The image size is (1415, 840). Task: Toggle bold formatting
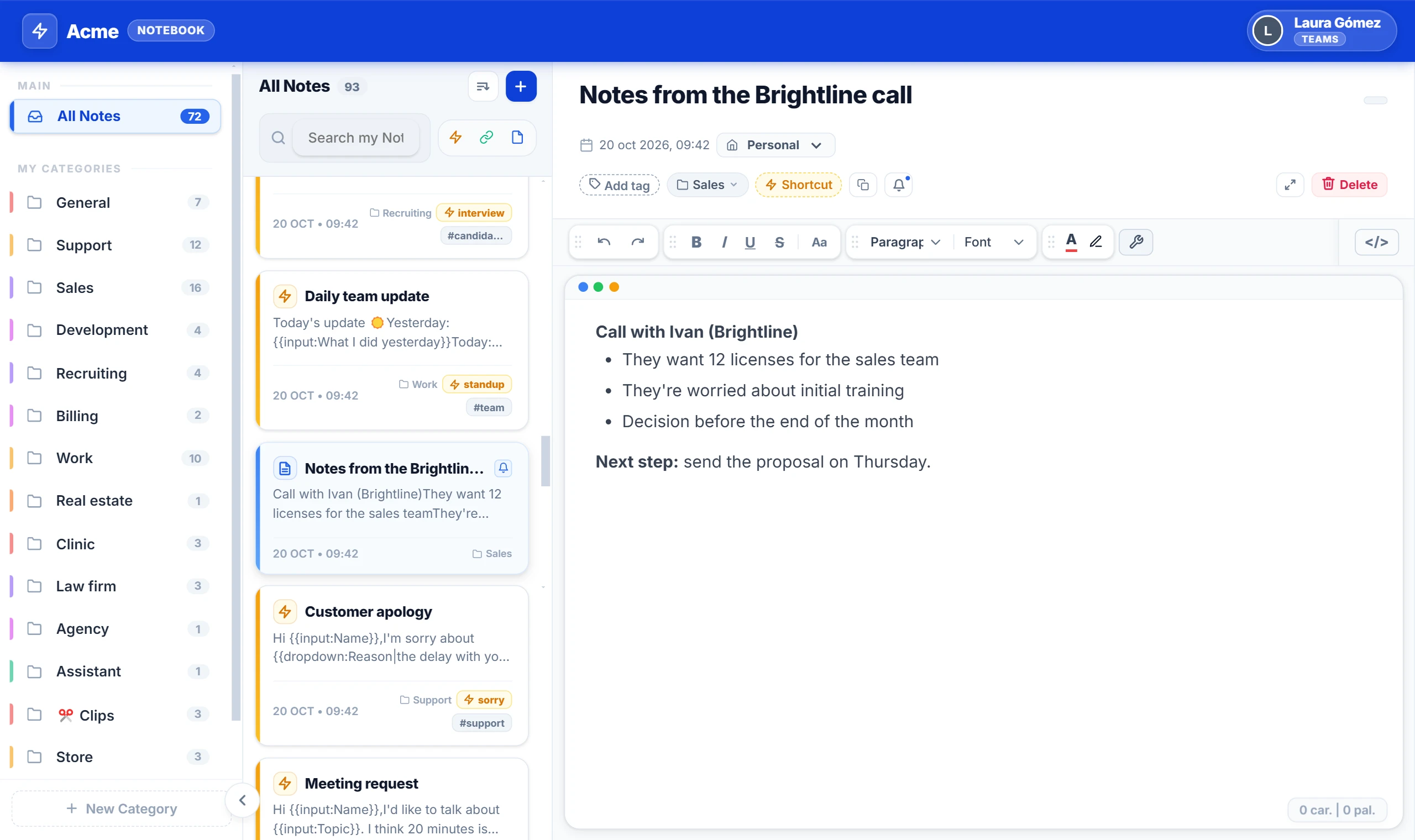pos(696,242)
